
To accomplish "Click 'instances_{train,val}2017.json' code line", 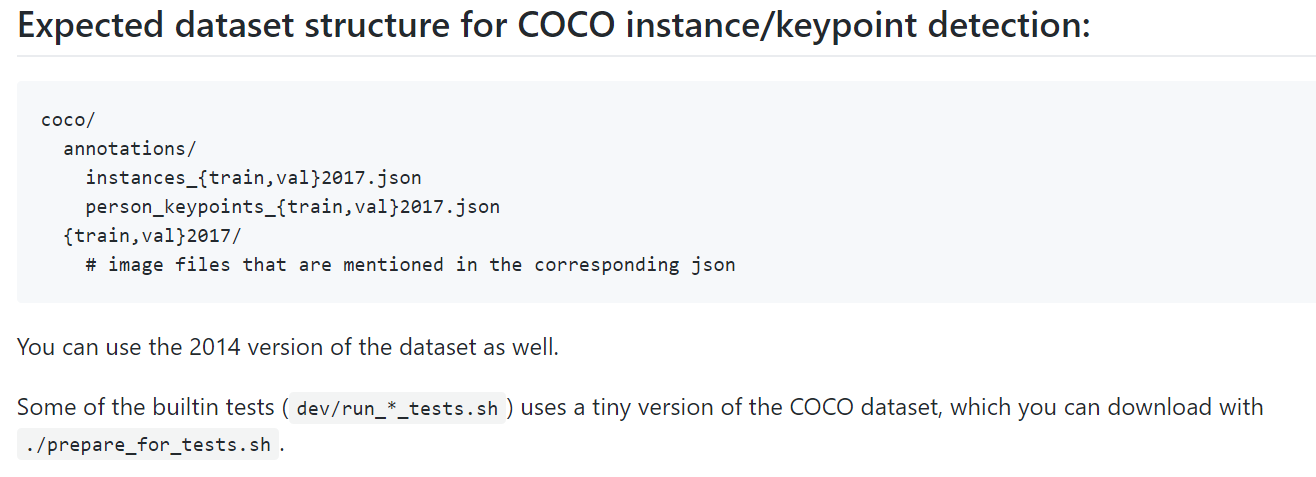I will coord(253,178).
